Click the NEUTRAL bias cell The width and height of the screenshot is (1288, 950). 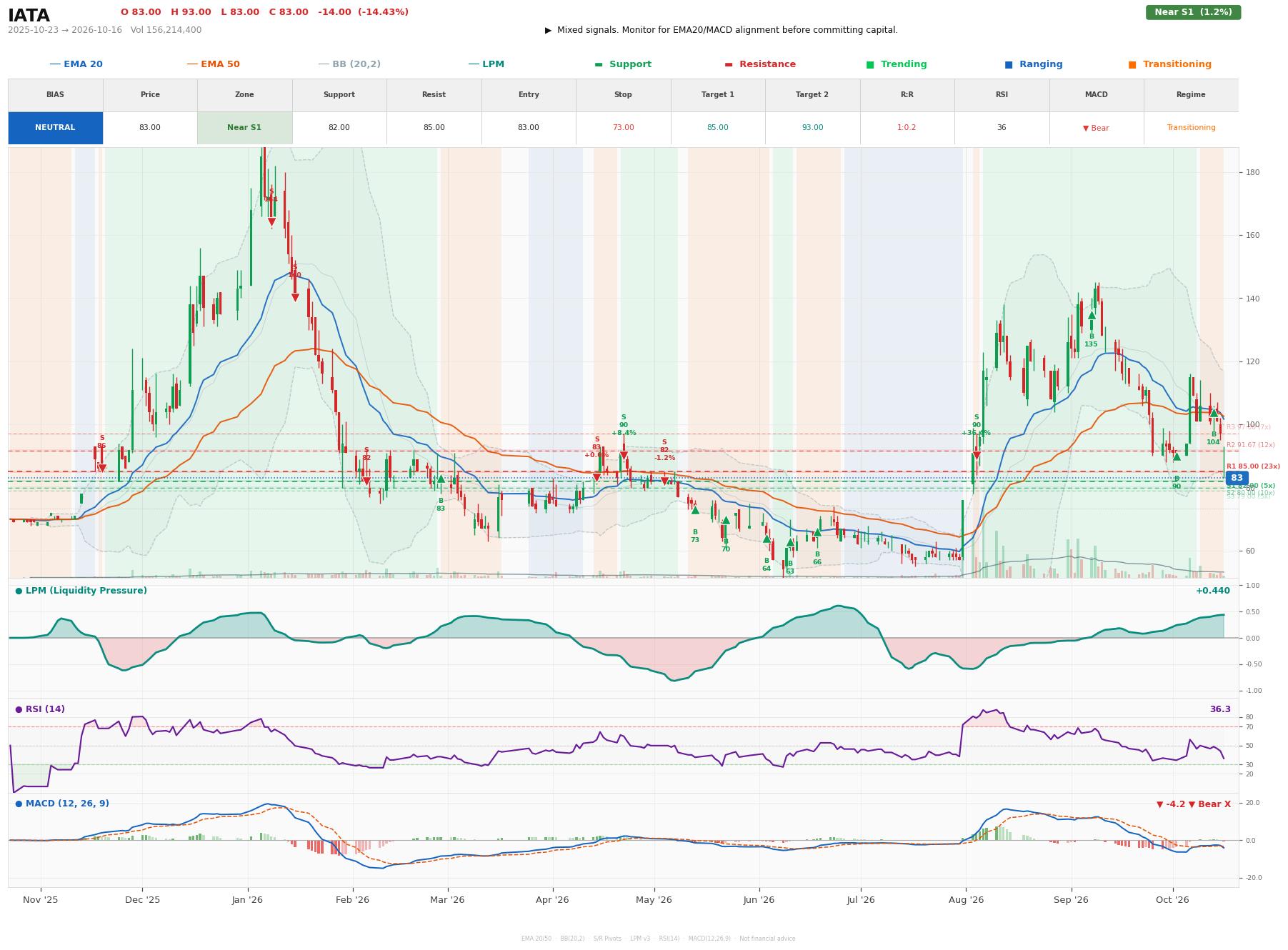coord(55,128)
